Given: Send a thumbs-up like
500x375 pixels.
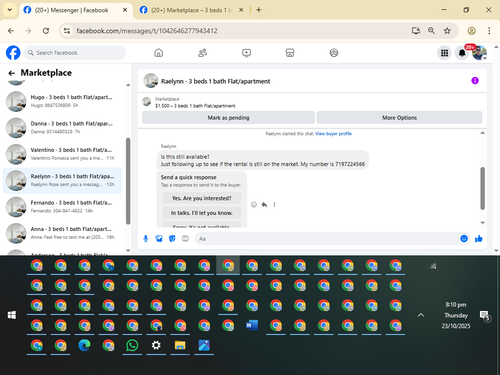Looking at the screenshot, I should click(479, 239).
